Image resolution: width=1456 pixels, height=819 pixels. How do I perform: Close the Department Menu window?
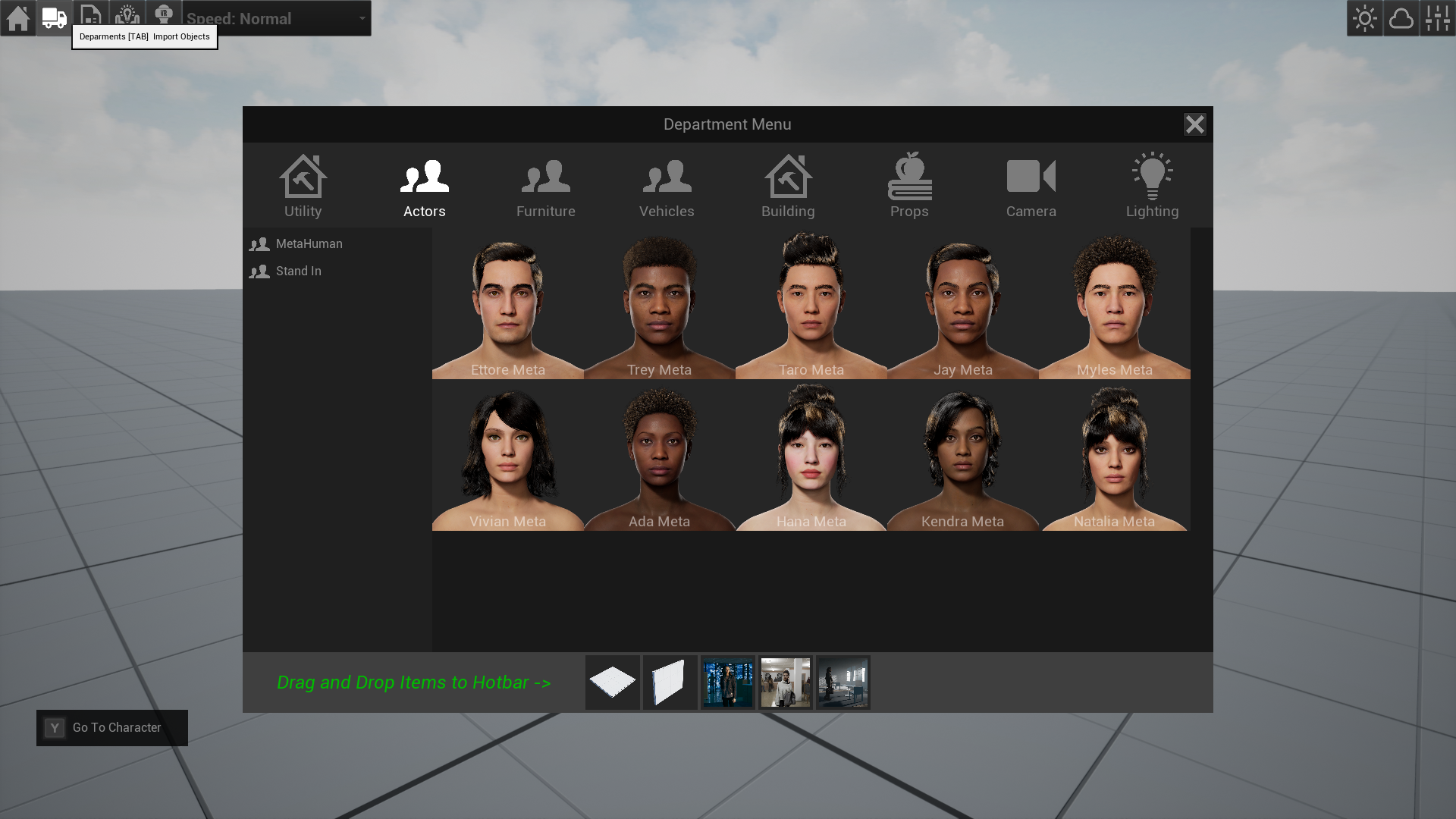pos(1195,124)
